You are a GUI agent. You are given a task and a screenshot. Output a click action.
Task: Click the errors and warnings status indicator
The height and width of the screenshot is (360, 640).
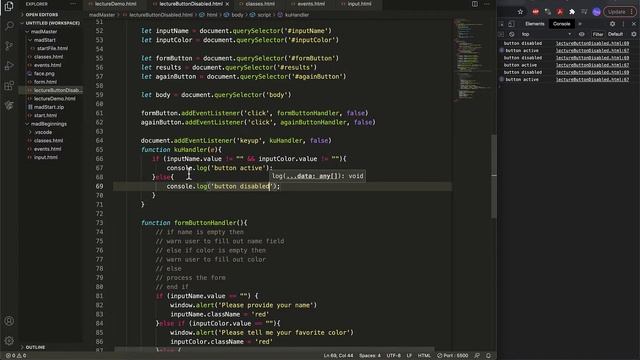click(16, 356)
